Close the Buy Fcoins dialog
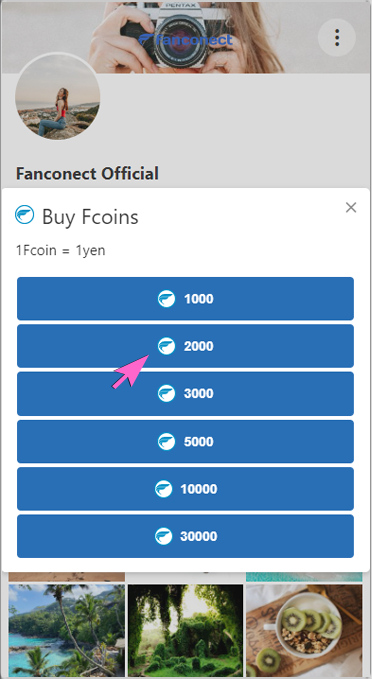Viewport: 372px width, 679px height. pos(351,207)
